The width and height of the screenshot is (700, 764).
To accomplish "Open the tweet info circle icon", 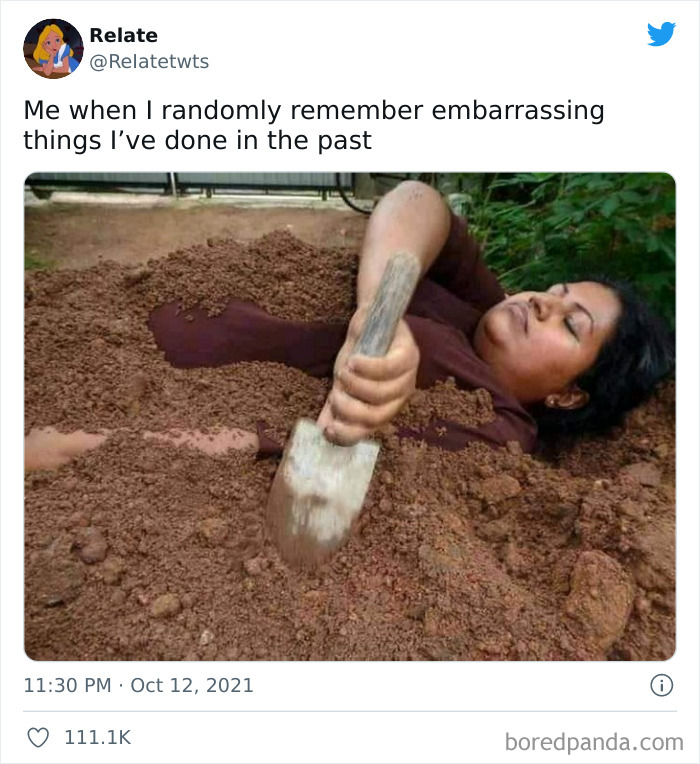I will (662, 685).
